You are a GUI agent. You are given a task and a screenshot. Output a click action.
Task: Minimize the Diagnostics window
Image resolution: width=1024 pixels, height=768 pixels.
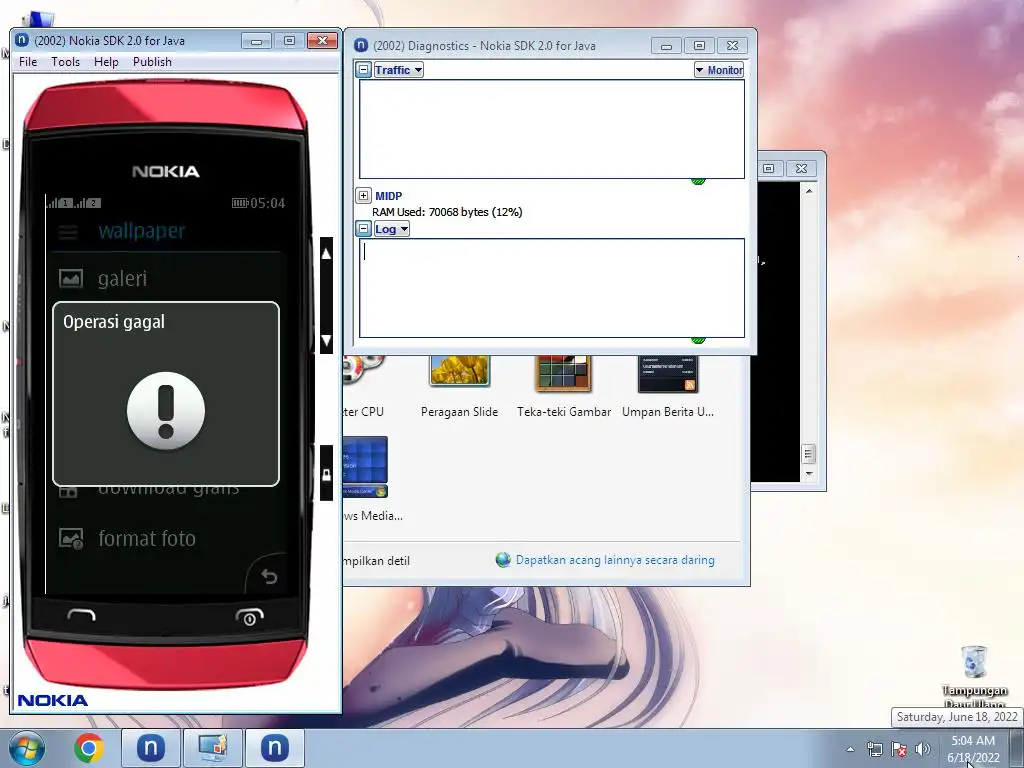[x=666, y=45]
